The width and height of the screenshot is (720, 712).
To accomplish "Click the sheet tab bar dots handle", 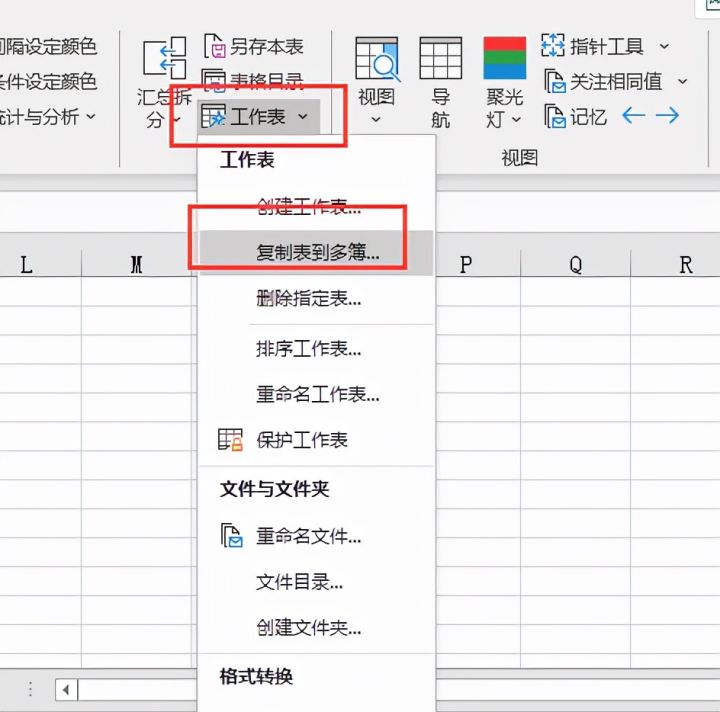I will pyautogui.click(x=30, y=690).
